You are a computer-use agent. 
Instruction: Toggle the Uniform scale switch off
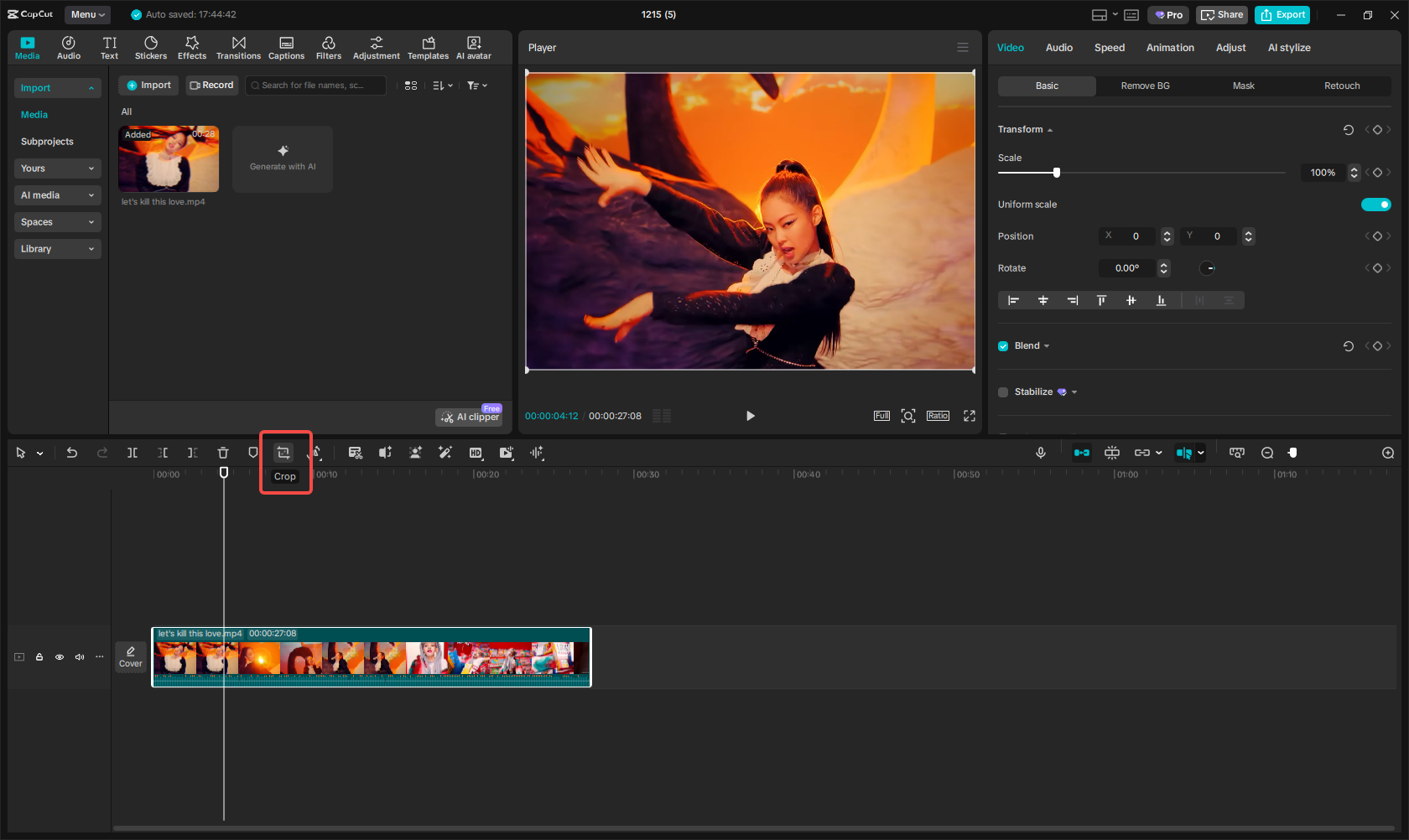coord(1375,204)
